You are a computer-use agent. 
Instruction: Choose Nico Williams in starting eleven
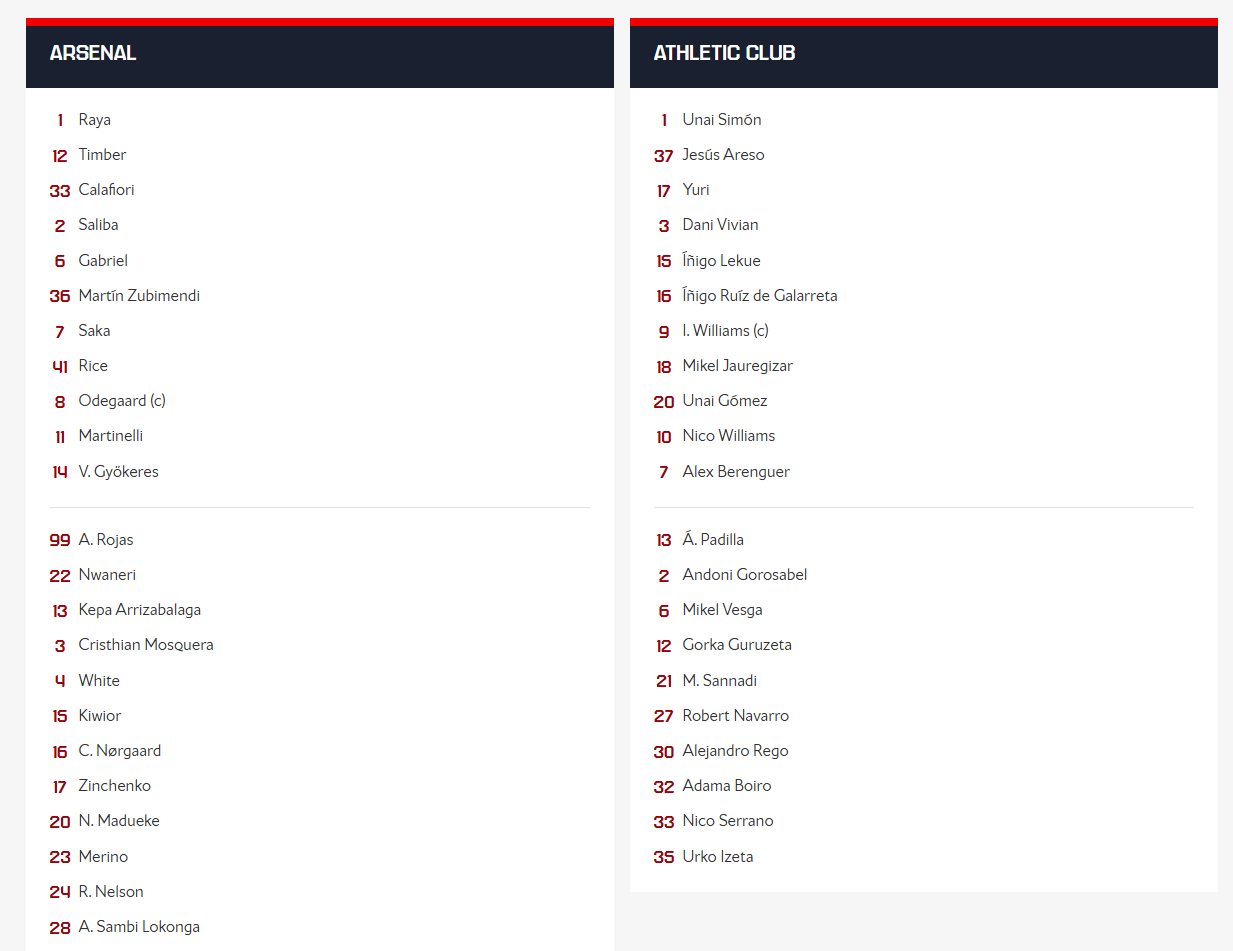[x=729, y=436]
